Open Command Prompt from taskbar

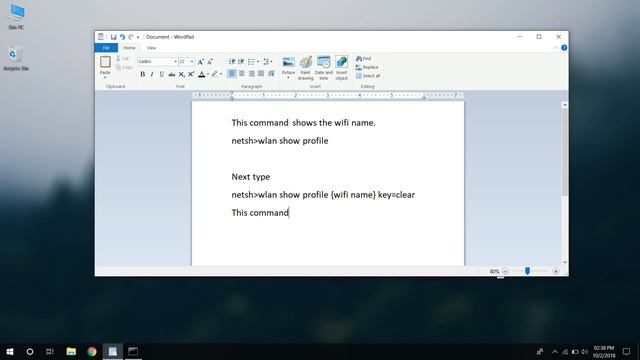coord(133,351)
